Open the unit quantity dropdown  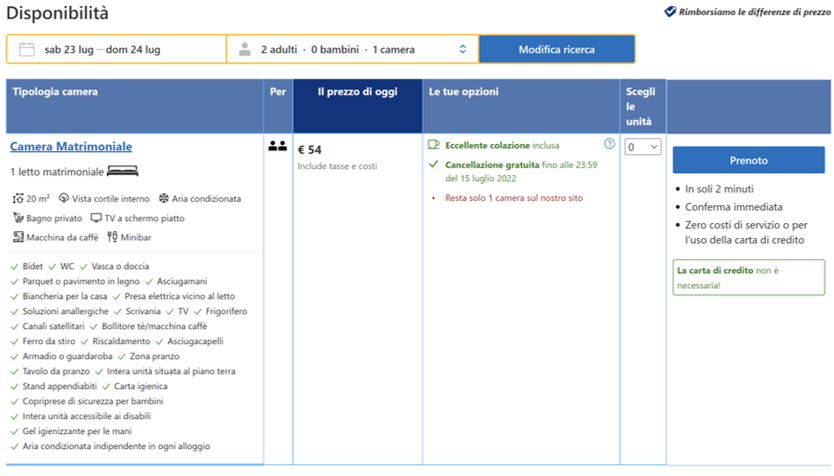coord(643,147)
